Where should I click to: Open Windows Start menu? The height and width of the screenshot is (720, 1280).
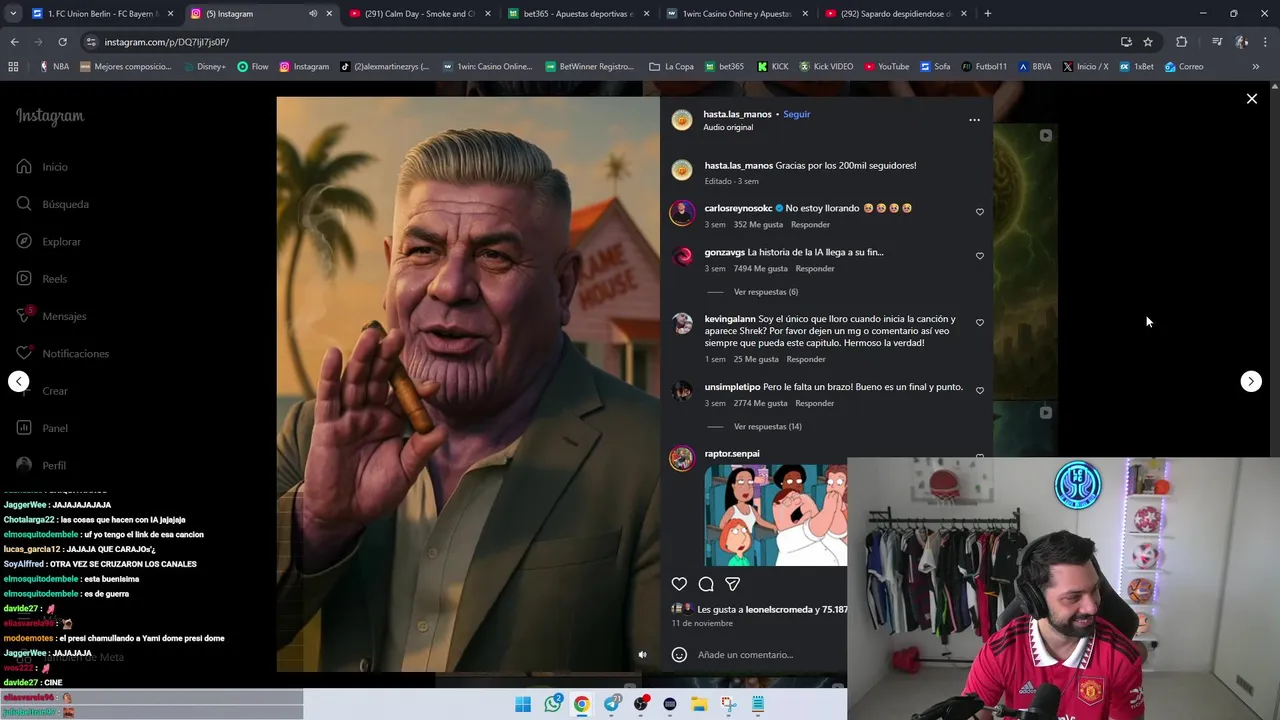coord(523,705)
